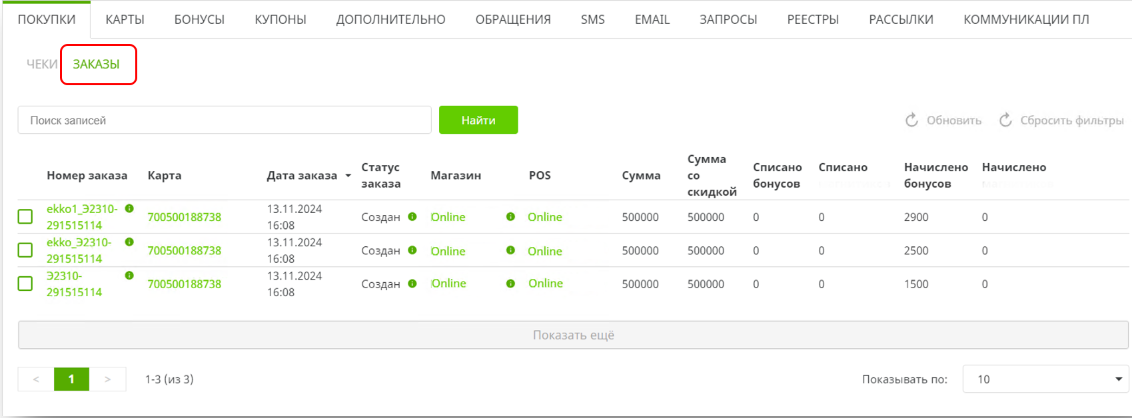Image resolution: width=1132 pixels, height=418 pixels.
Task: Open the Показывать по page size dropdown
Action: coord(1045,380)
